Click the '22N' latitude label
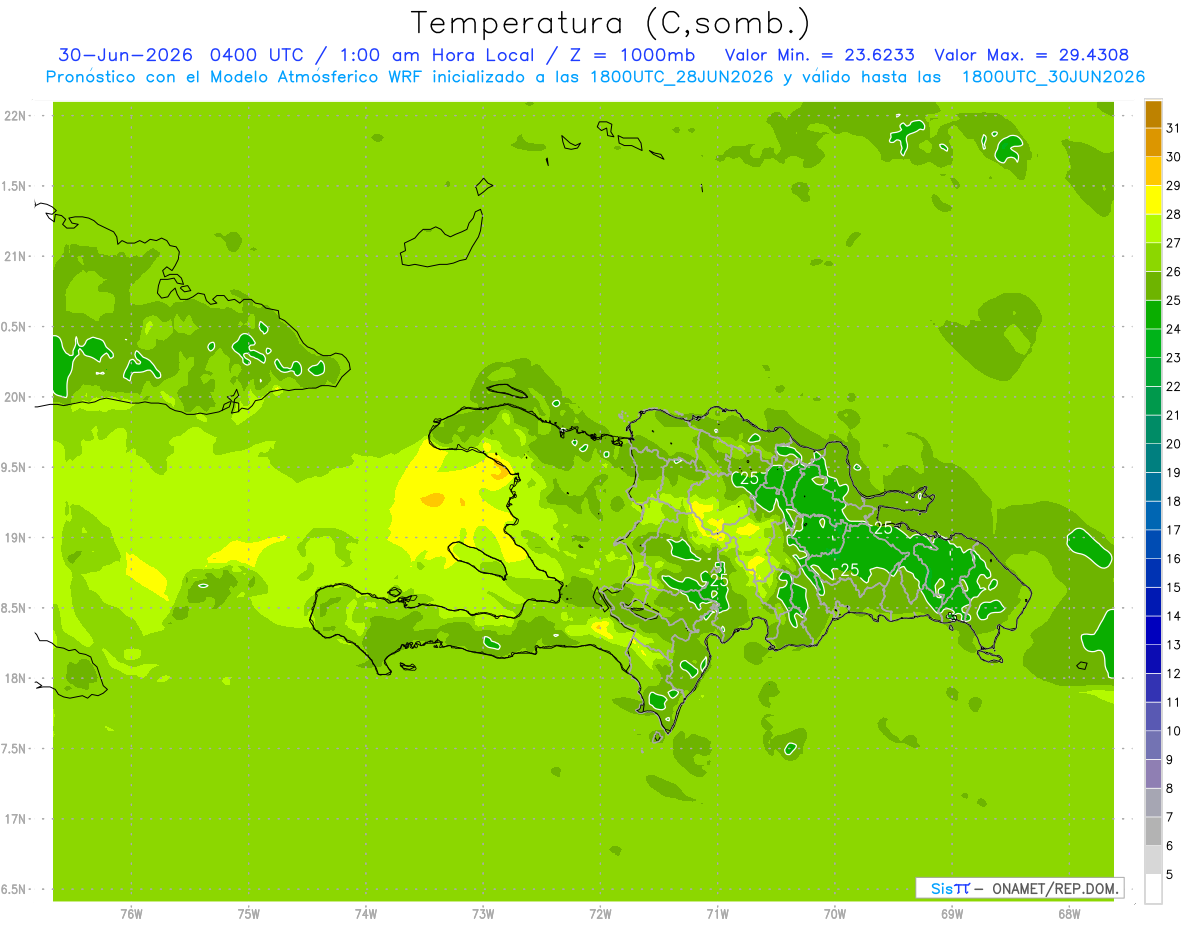Image resolution: width=1200 pixels, height=927 pixels. click(15, 116)
